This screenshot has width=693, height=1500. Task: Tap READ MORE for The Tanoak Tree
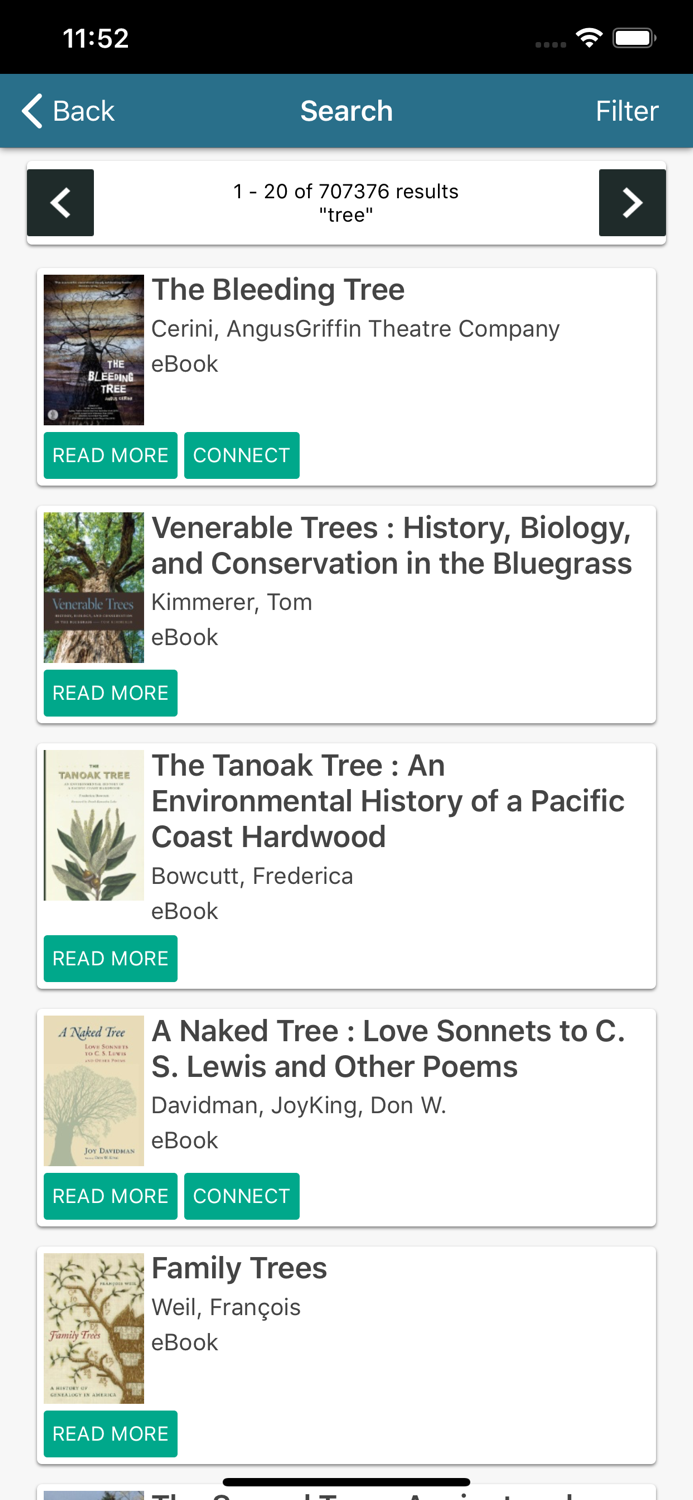110,958
